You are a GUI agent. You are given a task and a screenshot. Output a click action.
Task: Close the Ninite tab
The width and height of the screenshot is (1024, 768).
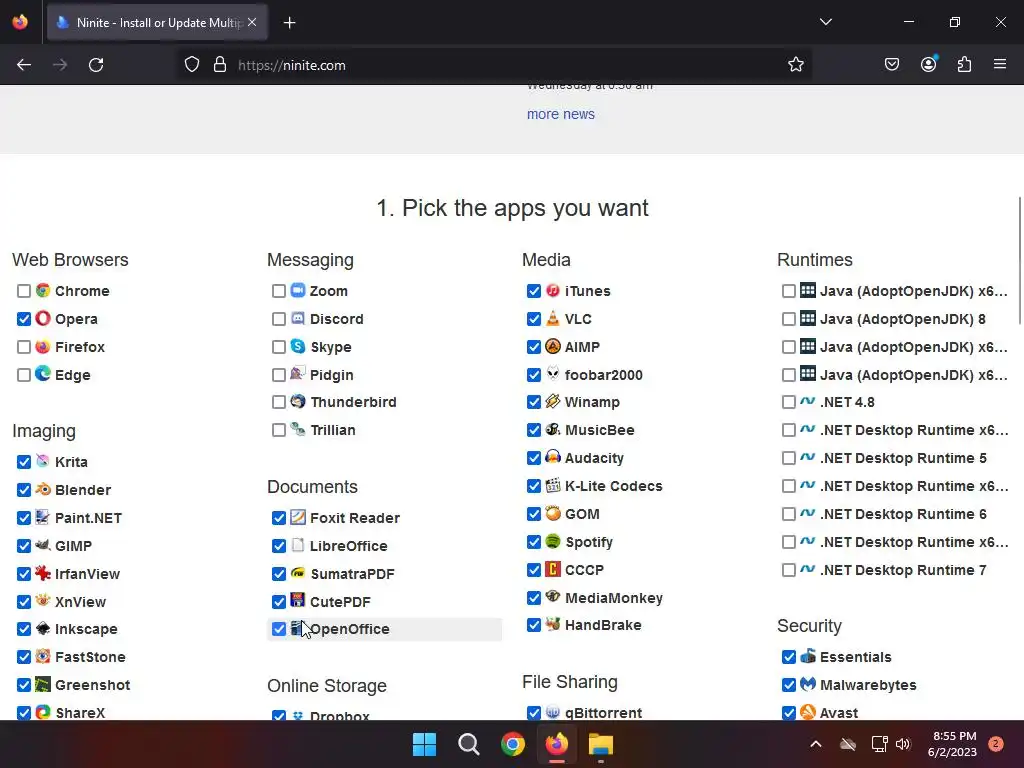[252, 22]
